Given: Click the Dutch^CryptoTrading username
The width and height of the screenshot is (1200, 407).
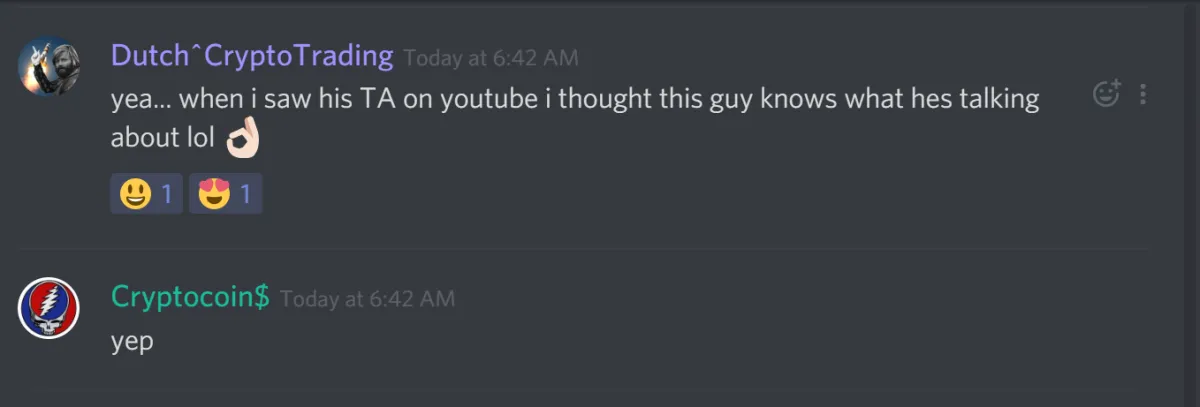Looking at the screenshot, I should click(x=252, y=56).
